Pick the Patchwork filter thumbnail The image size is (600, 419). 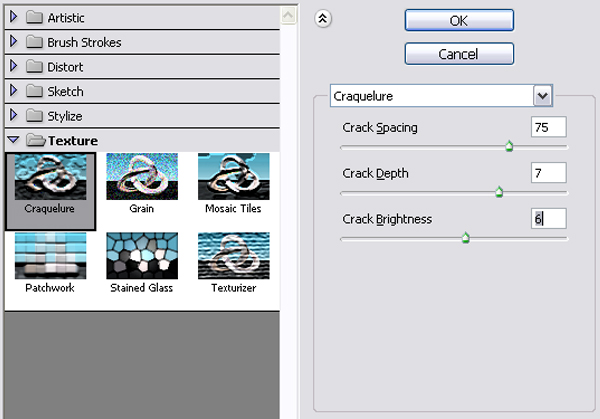point(51,256)
